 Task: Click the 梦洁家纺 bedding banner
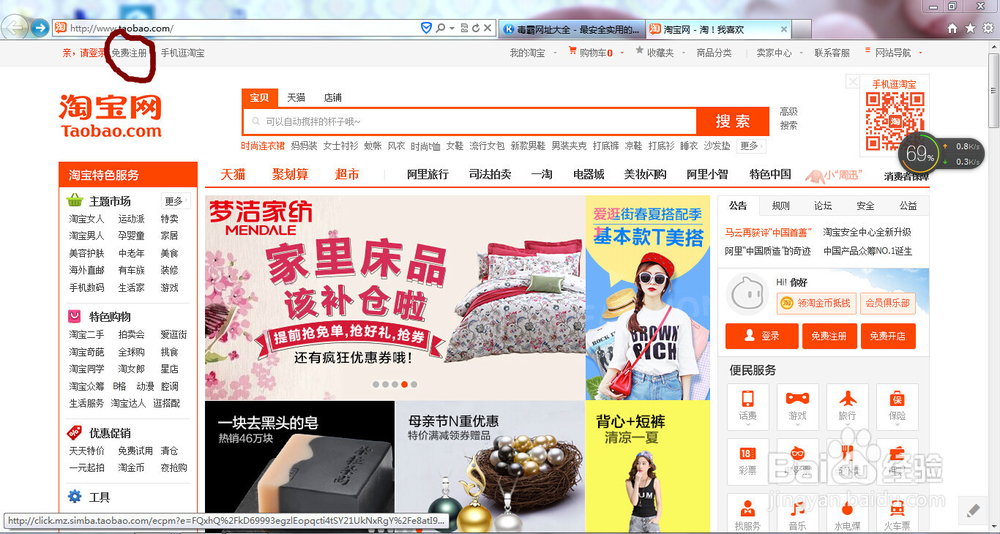[395, 297]
